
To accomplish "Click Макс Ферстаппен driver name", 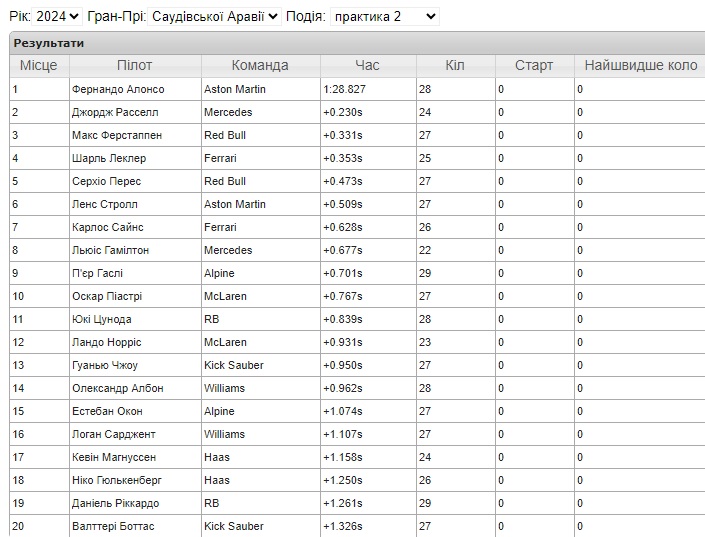I will [x=116, y=135].
